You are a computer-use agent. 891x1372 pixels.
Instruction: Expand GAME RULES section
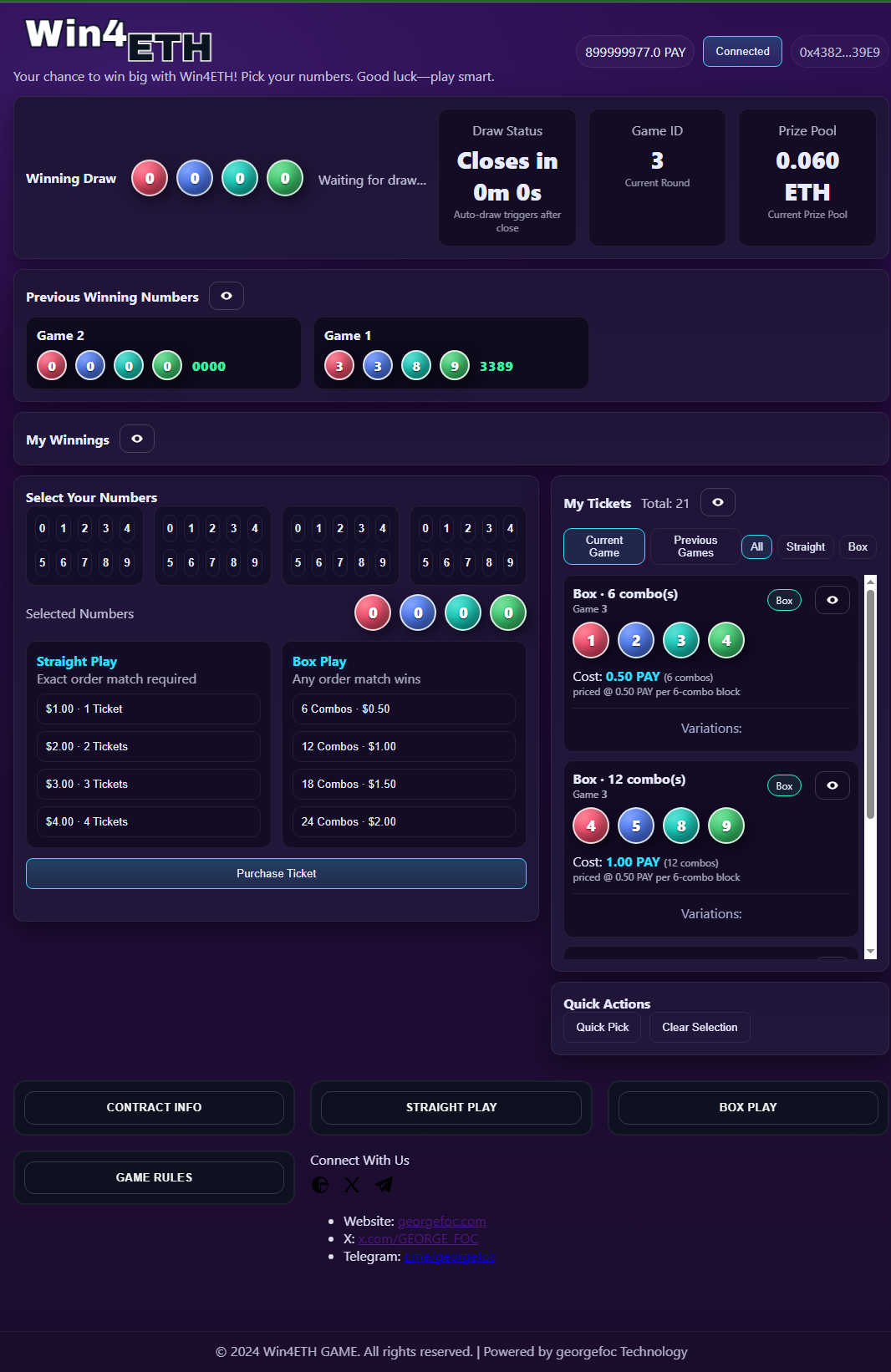154,1177
